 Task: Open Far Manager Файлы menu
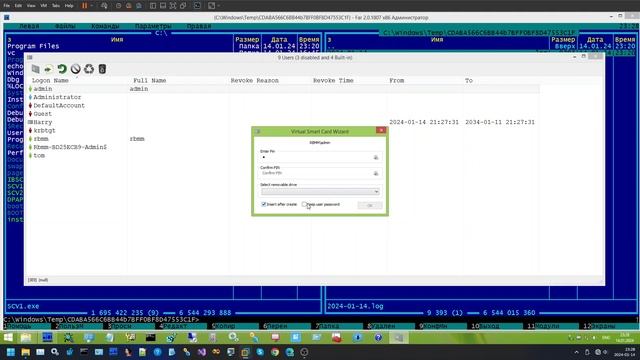pyautogui.click(x=65, y=26)
